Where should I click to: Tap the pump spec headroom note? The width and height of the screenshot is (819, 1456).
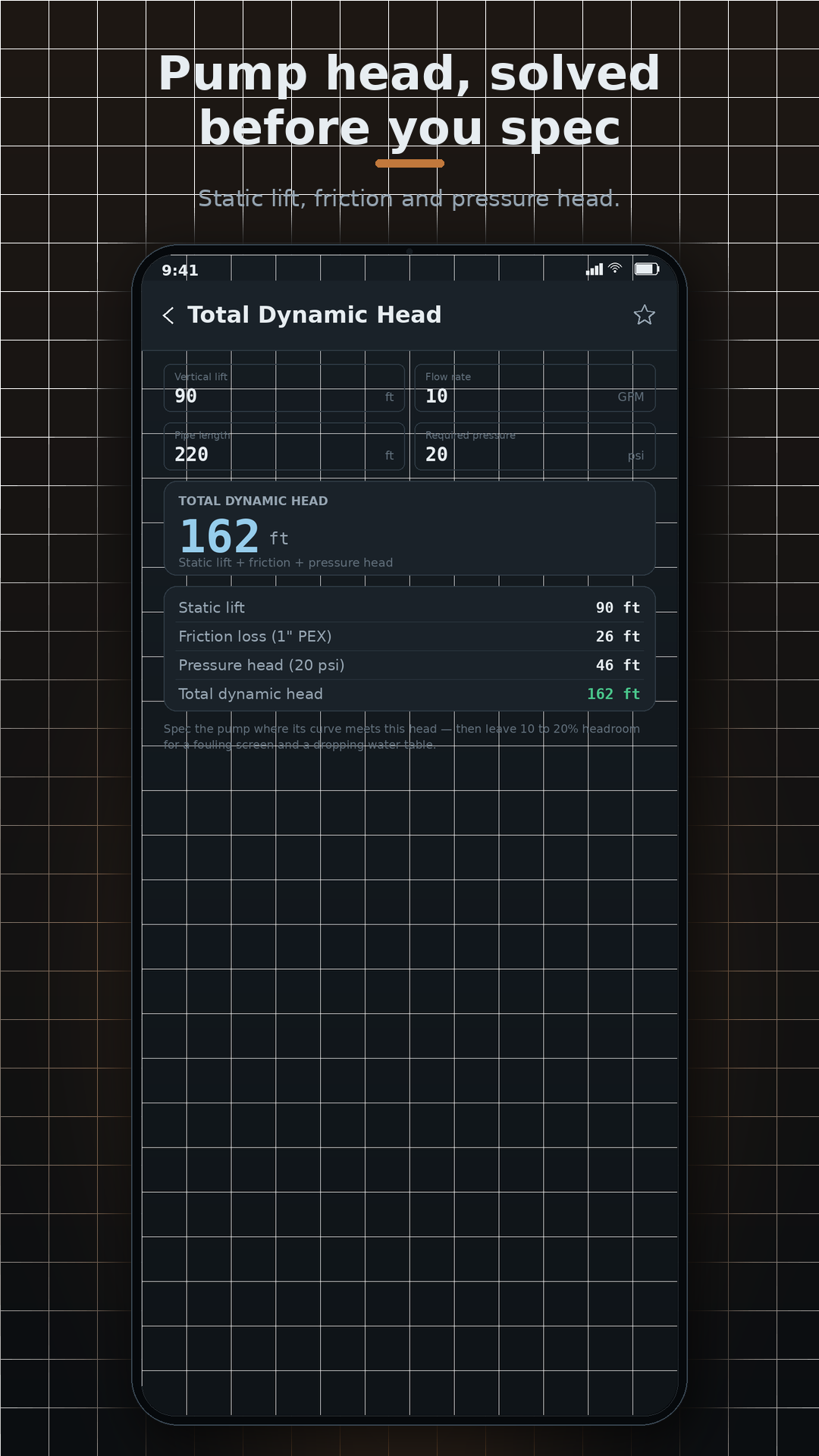402,736
